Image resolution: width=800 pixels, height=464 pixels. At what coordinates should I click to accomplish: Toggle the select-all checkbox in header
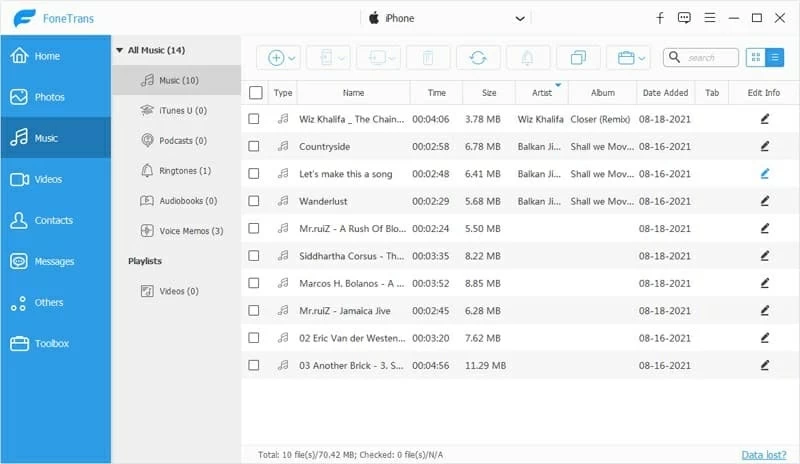coord(256,93)
